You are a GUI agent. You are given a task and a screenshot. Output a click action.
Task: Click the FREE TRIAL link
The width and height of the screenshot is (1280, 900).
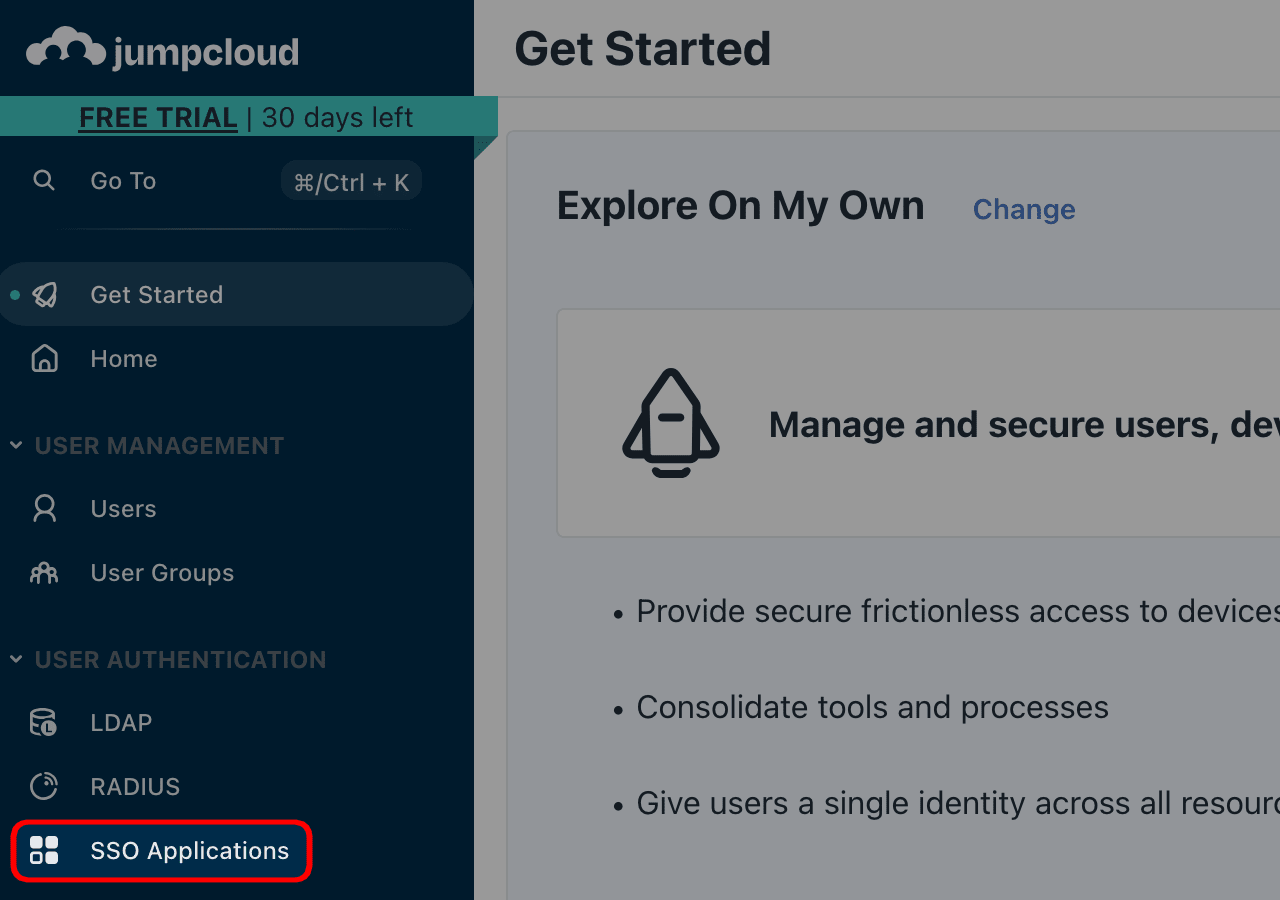(158, 117)
